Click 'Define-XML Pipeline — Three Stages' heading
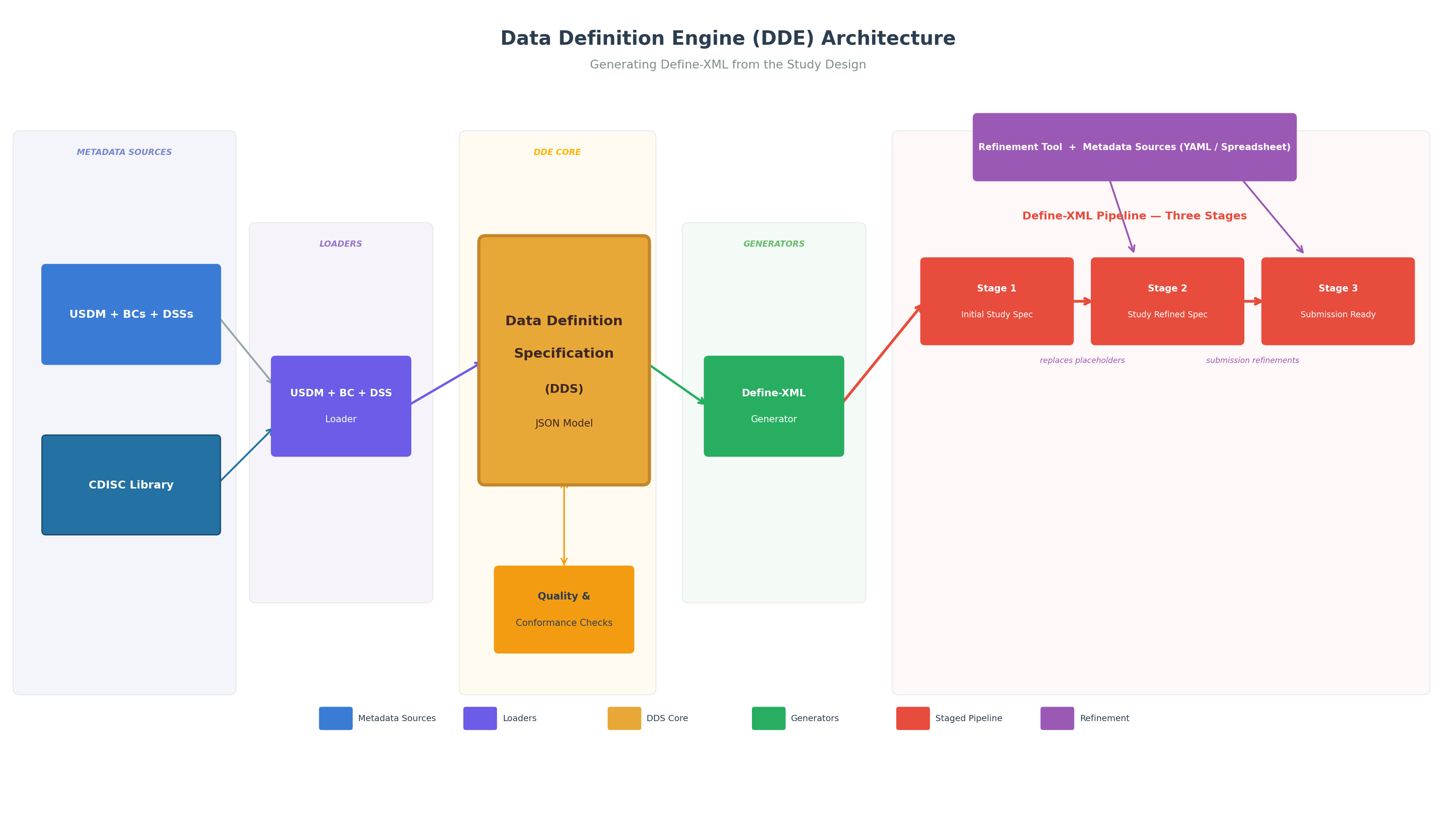The width and height of the screenshot is (1456, 826). tap(1134, 216)
